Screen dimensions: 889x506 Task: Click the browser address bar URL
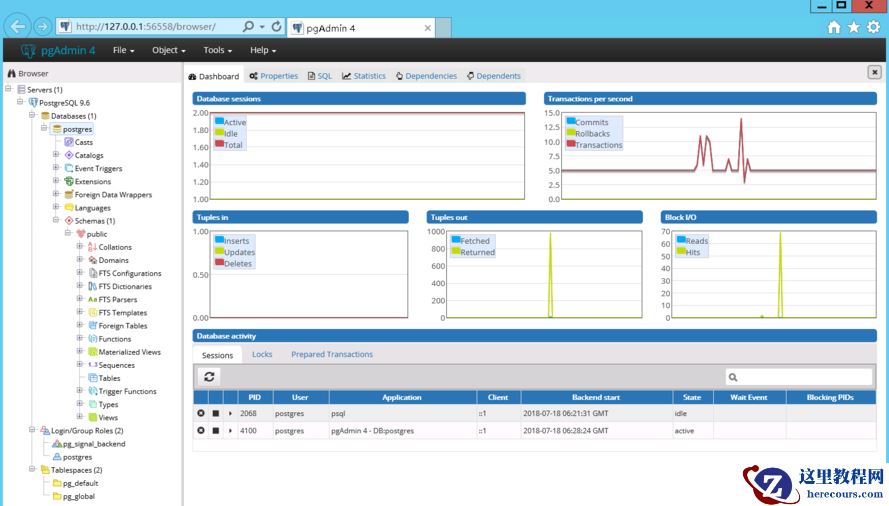pyautogui.click(x=146, y=27)
